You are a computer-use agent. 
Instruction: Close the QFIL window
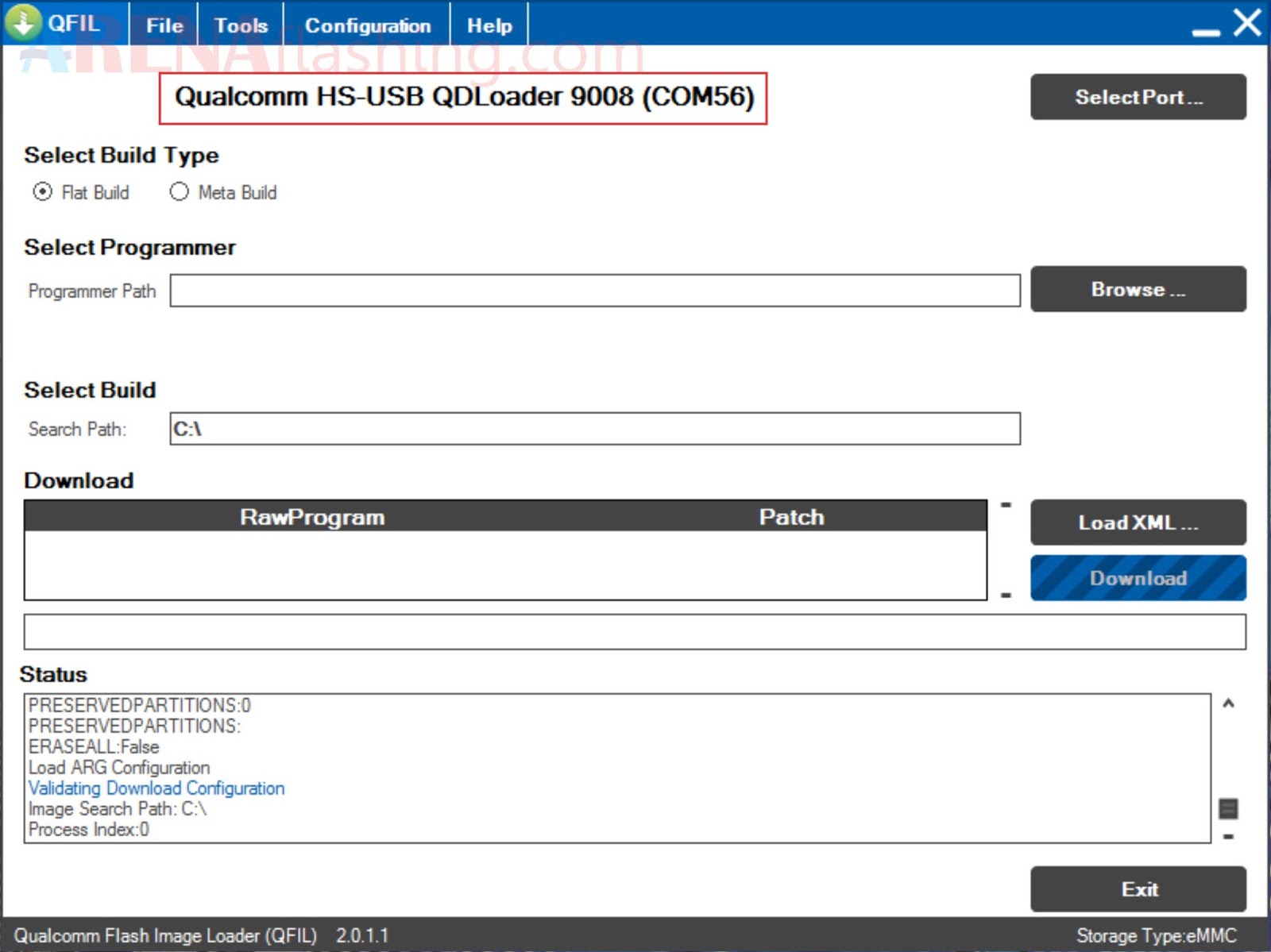(1247, 22)
